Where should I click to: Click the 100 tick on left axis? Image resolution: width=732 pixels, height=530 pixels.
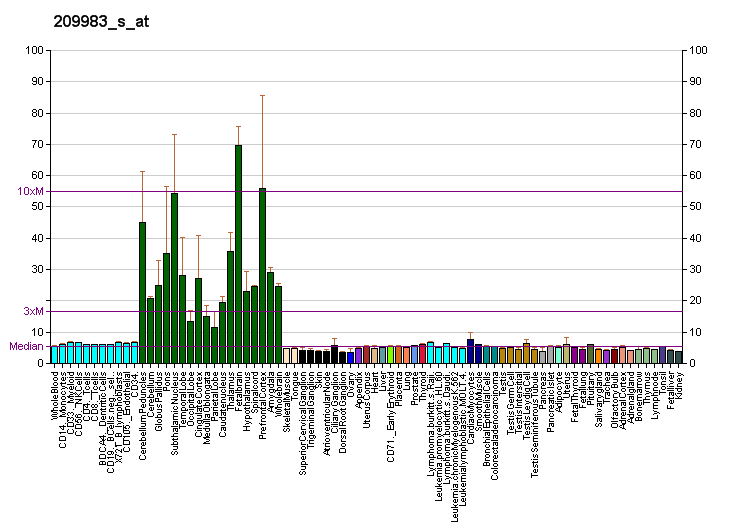35,50
